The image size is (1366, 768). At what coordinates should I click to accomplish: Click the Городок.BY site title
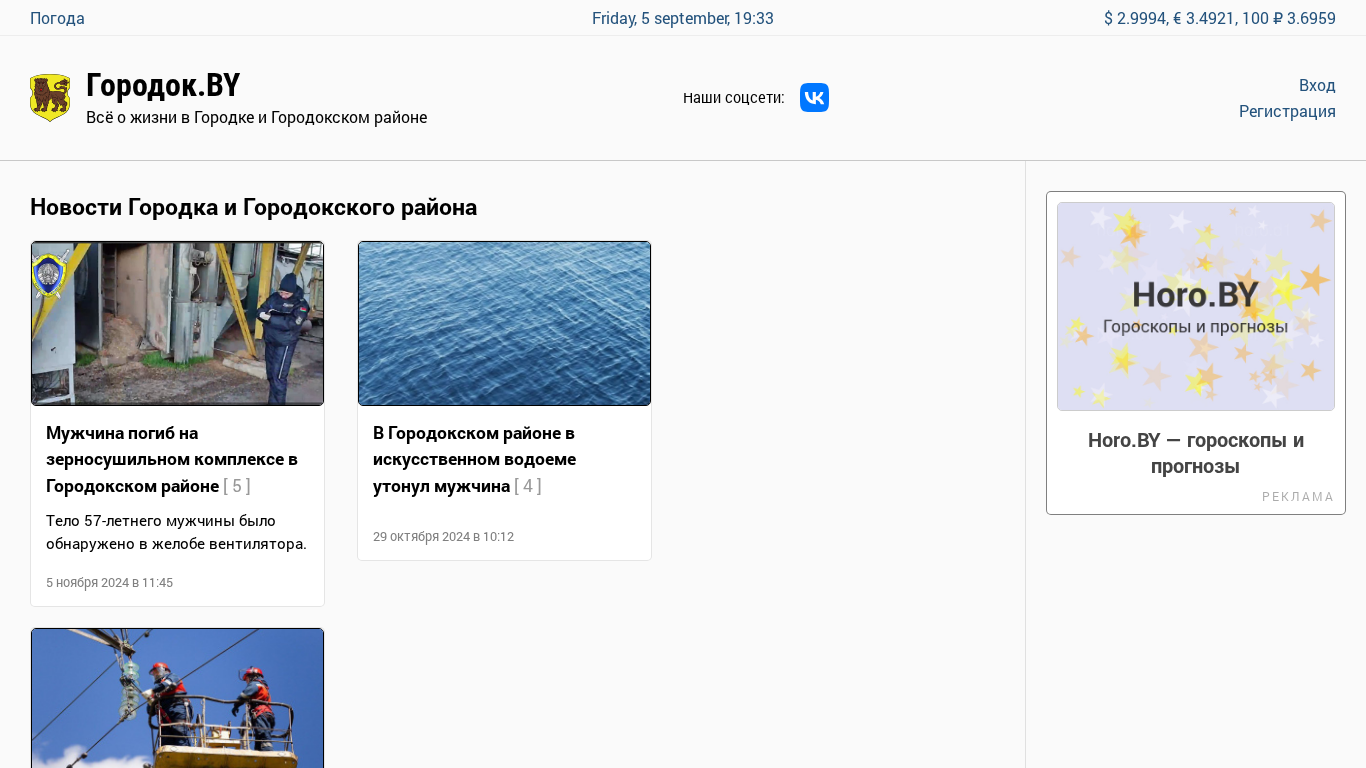(x=163, y=85)
